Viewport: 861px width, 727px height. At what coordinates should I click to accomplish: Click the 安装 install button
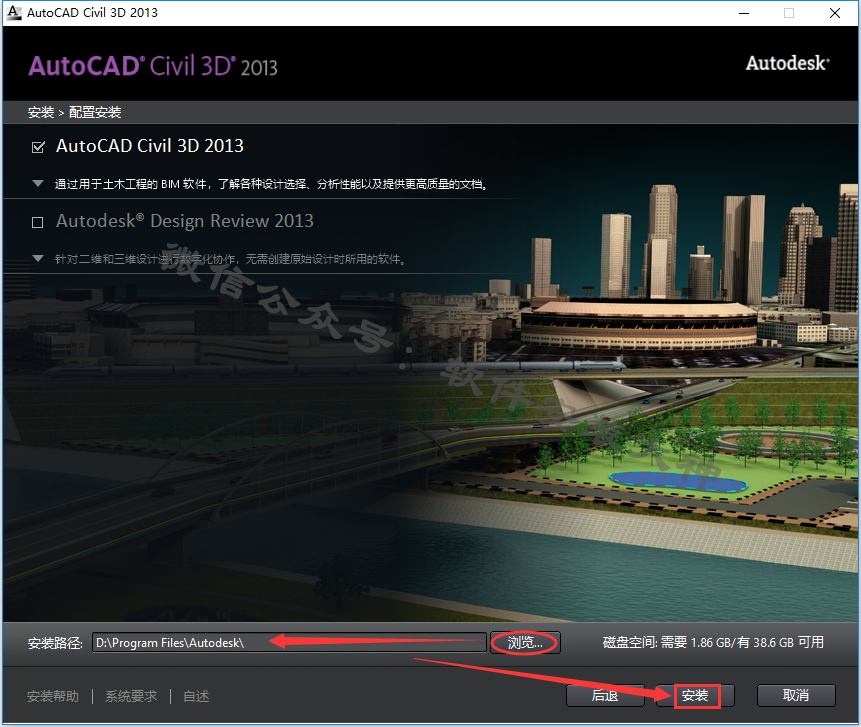695,696
